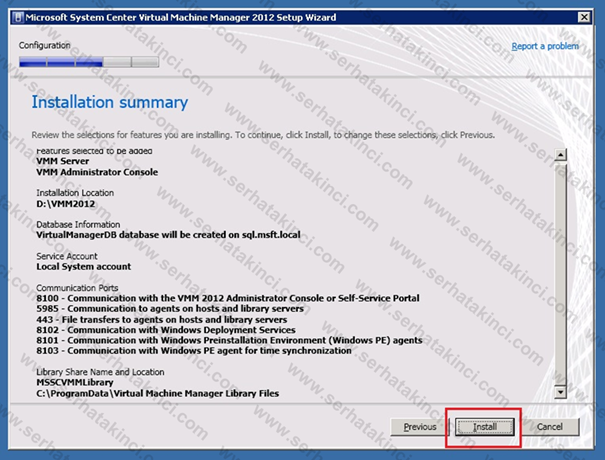Click the Install button
605x460 pixels.
pyautogui.click(x=485, y=427)
